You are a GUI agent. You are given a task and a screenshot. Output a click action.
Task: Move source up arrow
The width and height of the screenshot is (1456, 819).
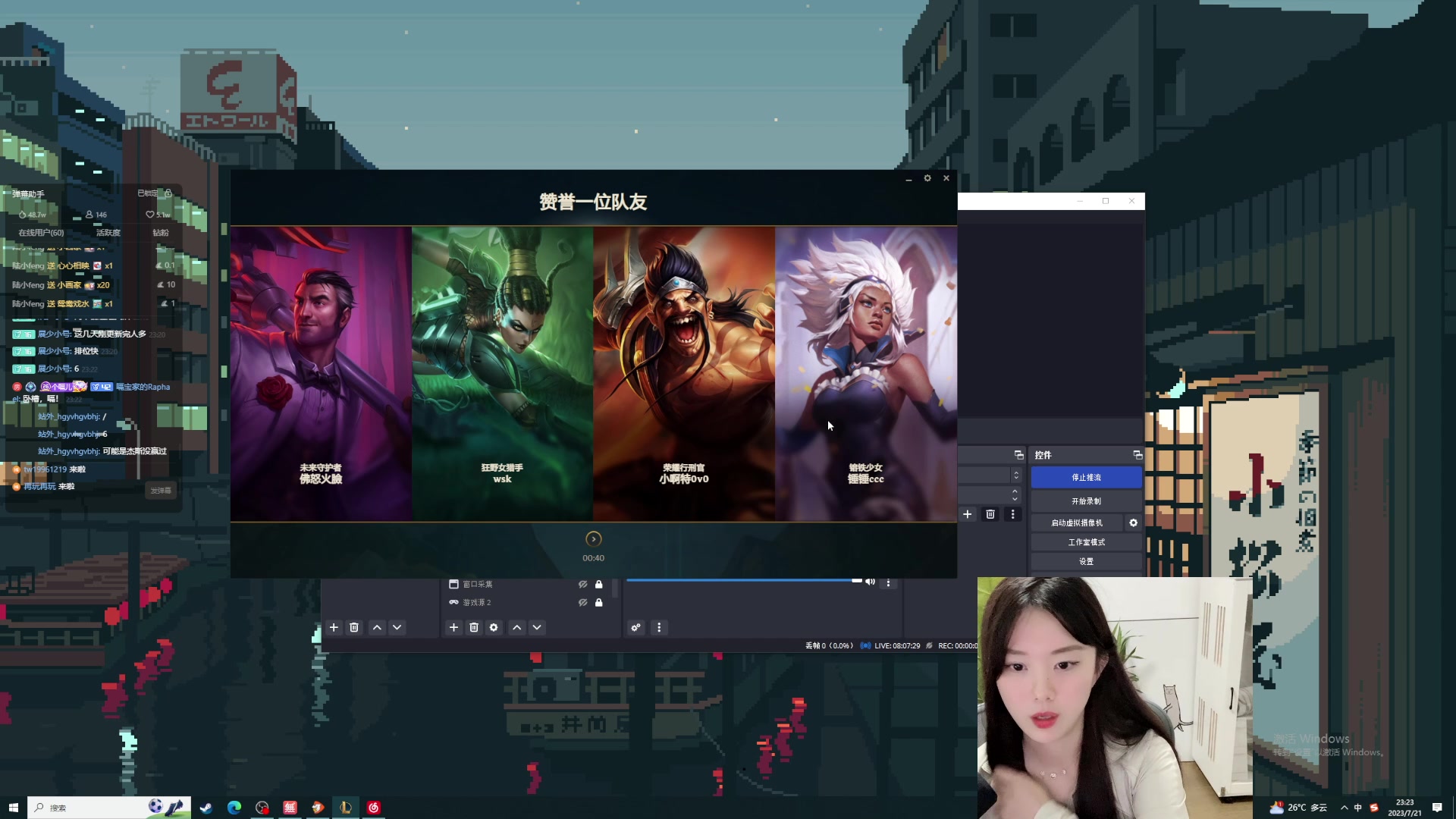pos(516,627)
